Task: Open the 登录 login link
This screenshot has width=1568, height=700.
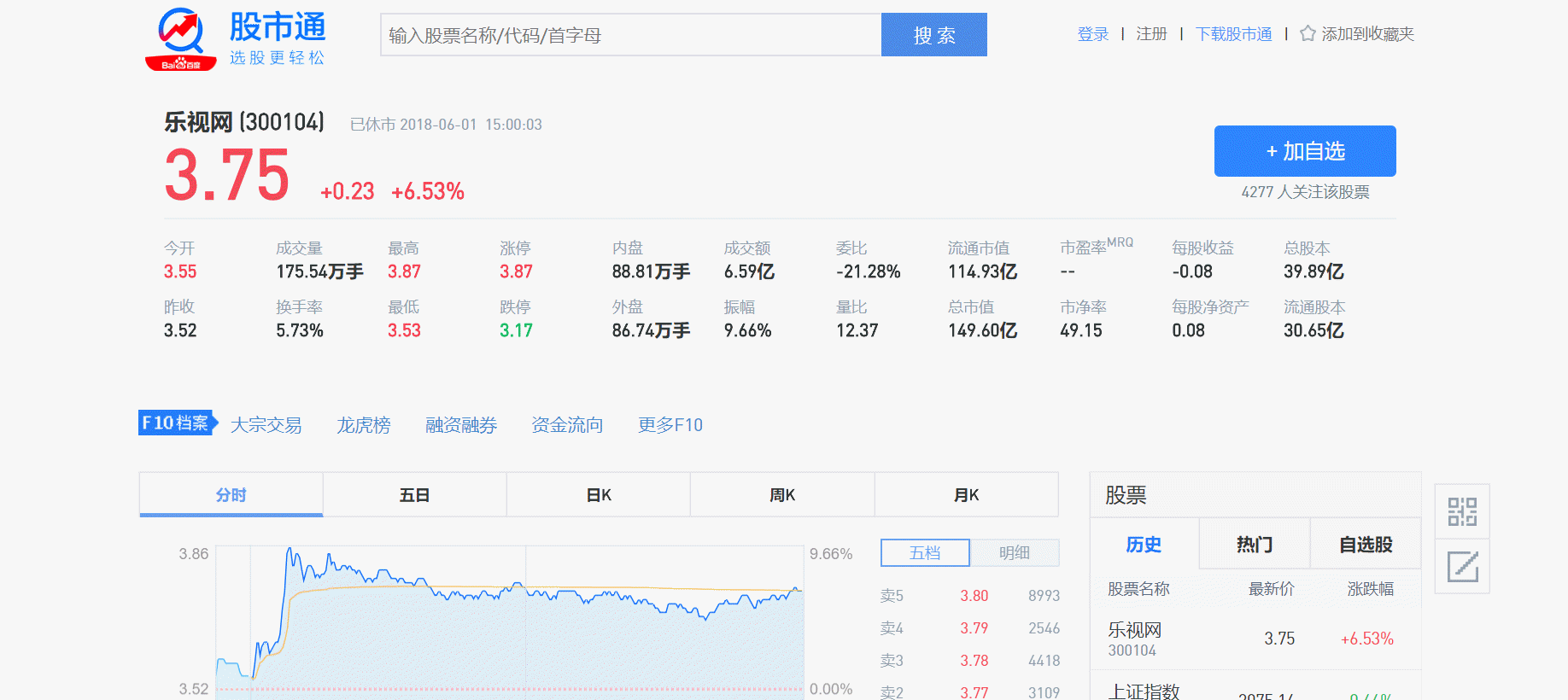Action: point(1092,34)
